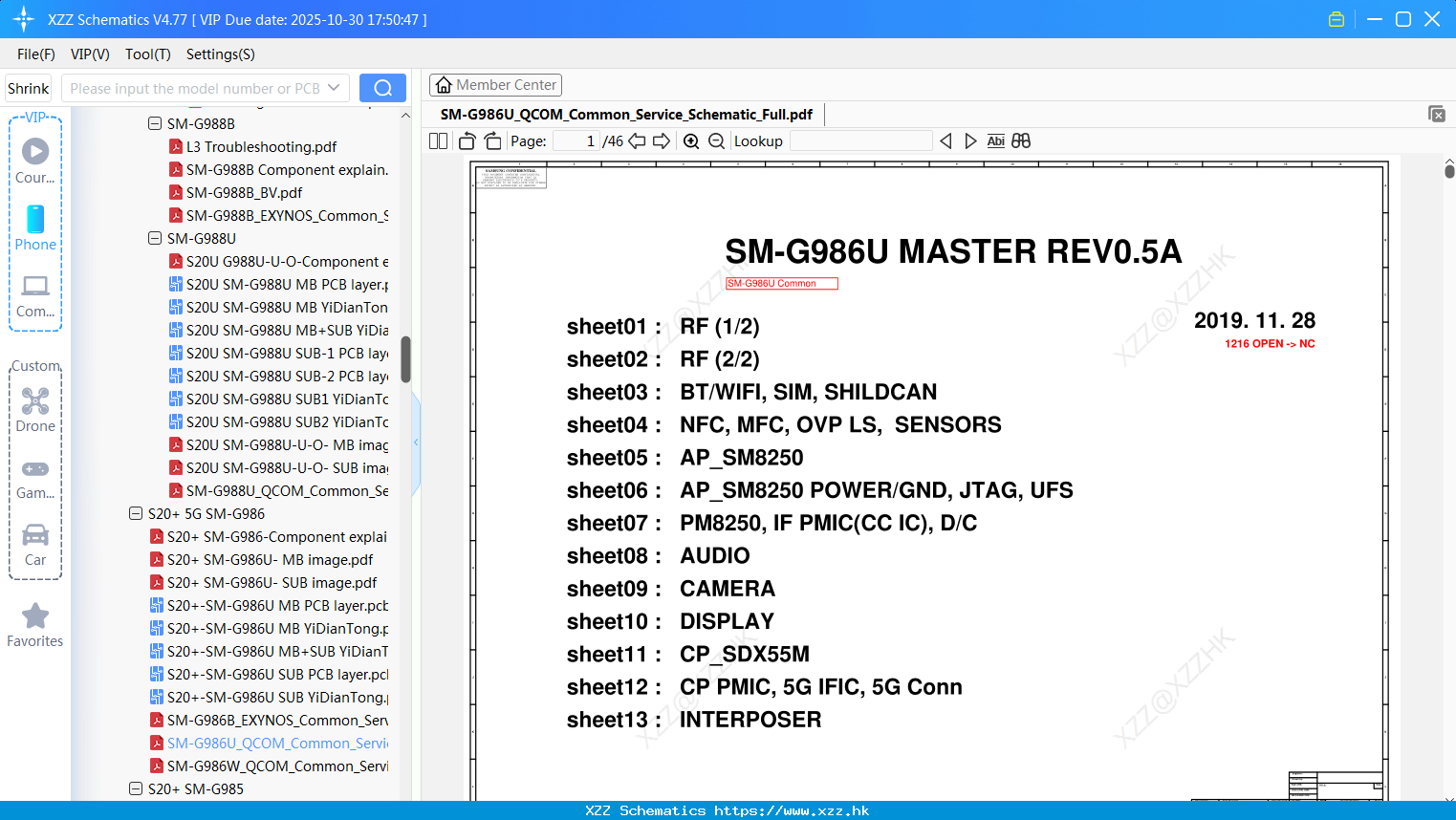This screenshot has width=1456, height=820.
Task: Open S20U SM-G988U MB+SUB YiDianTong file
Action: click(278, 330)
